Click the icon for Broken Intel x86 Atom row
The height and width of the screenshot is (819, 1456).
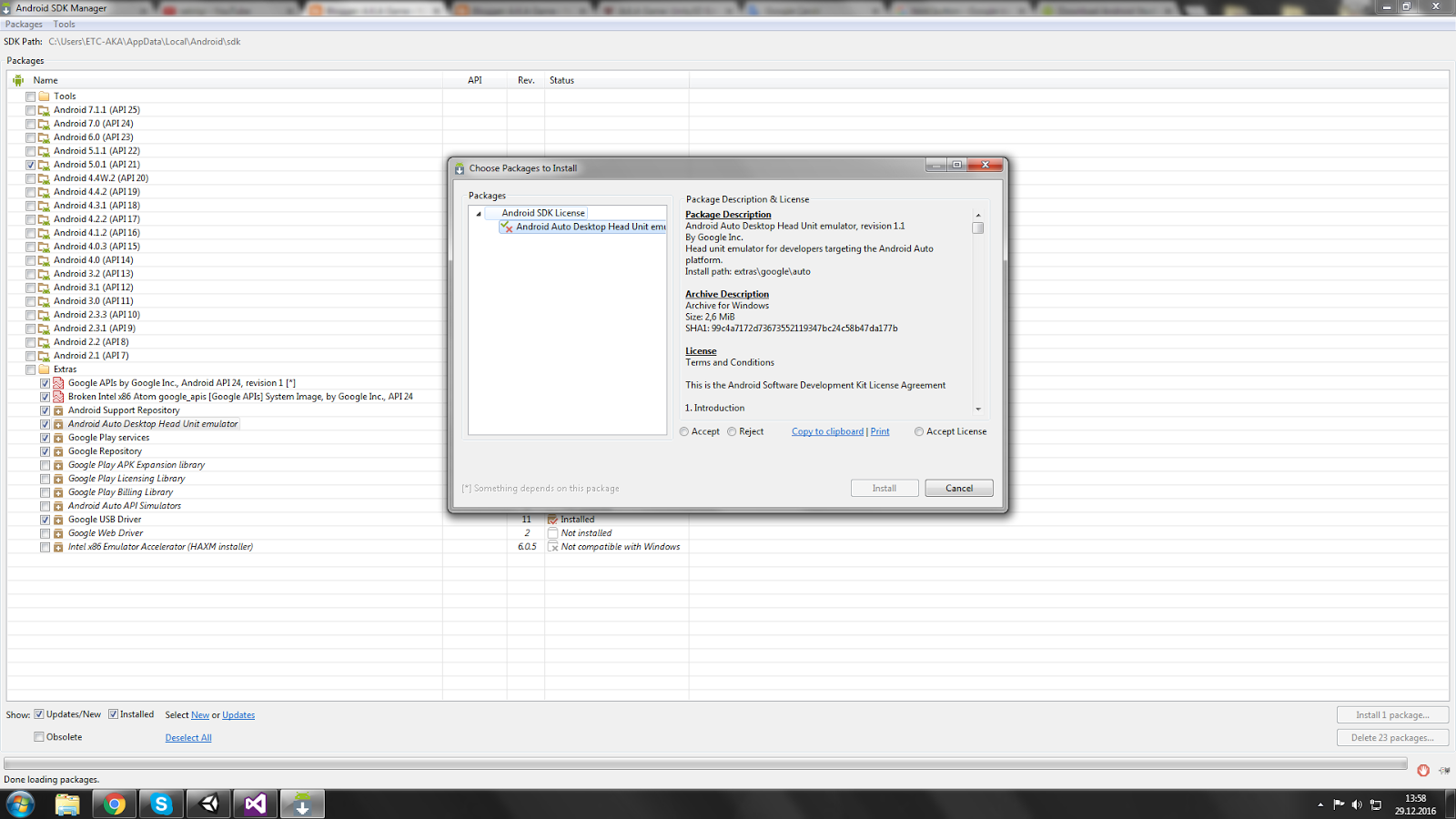click(x=58, y=397)
